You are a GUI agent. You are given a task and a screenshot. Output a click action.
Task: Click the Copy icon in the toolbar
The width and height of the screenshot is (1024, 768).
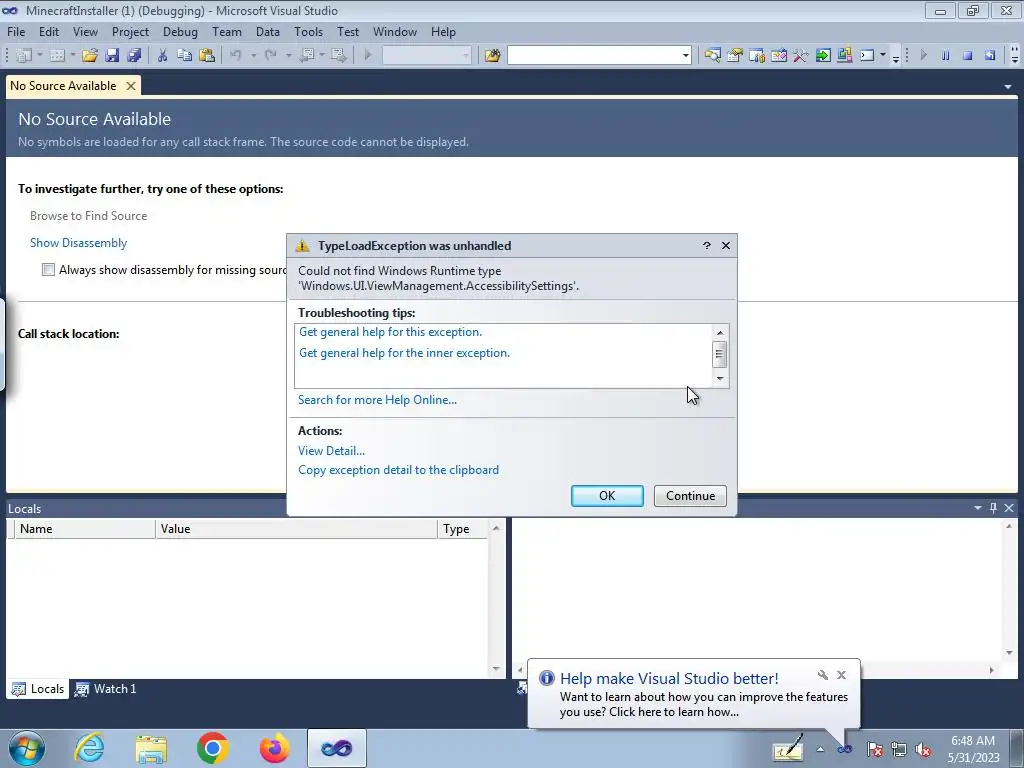click(184, 56)
